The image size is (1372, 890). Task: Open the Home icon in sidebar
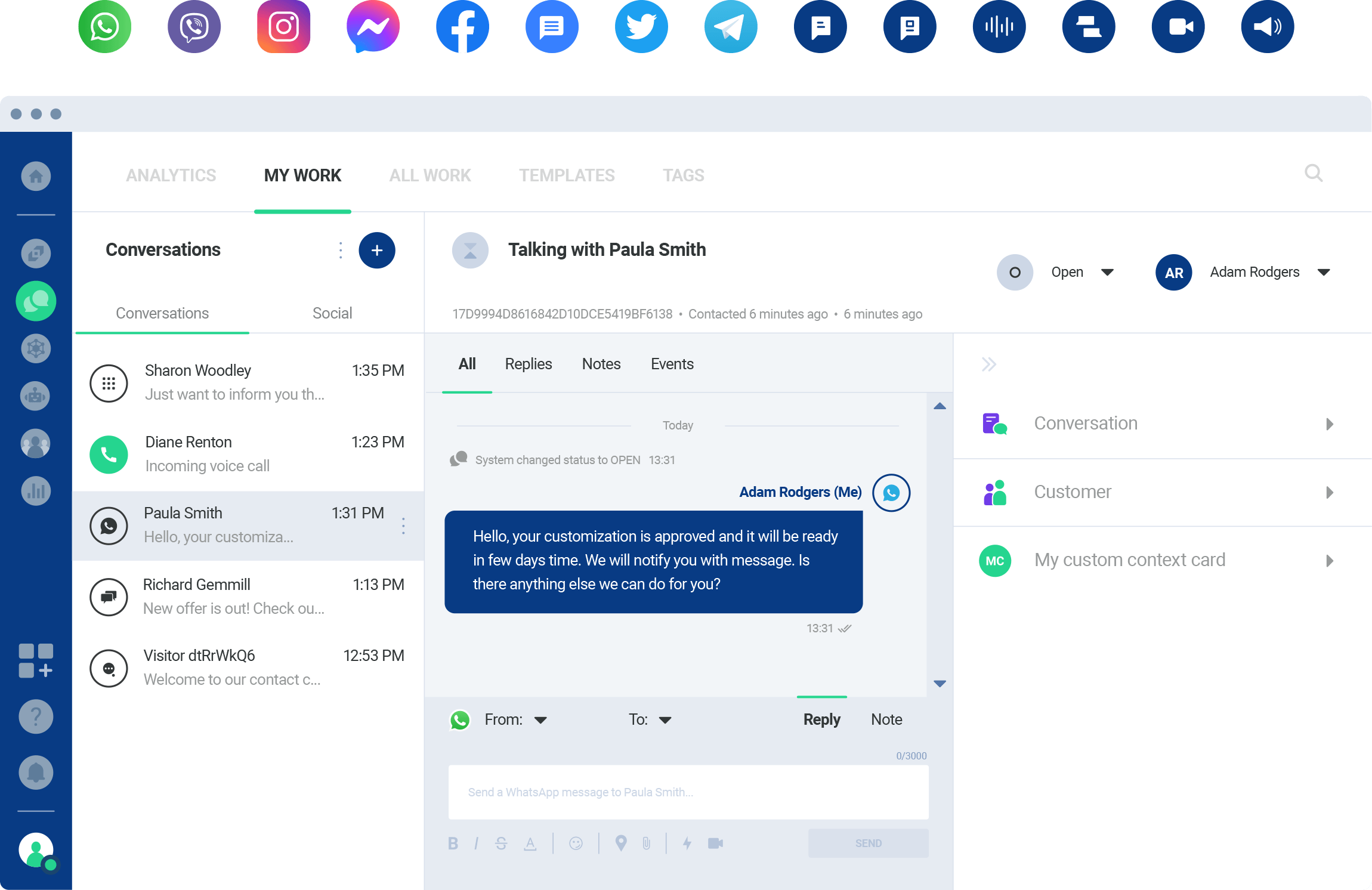tap(36, 176)
